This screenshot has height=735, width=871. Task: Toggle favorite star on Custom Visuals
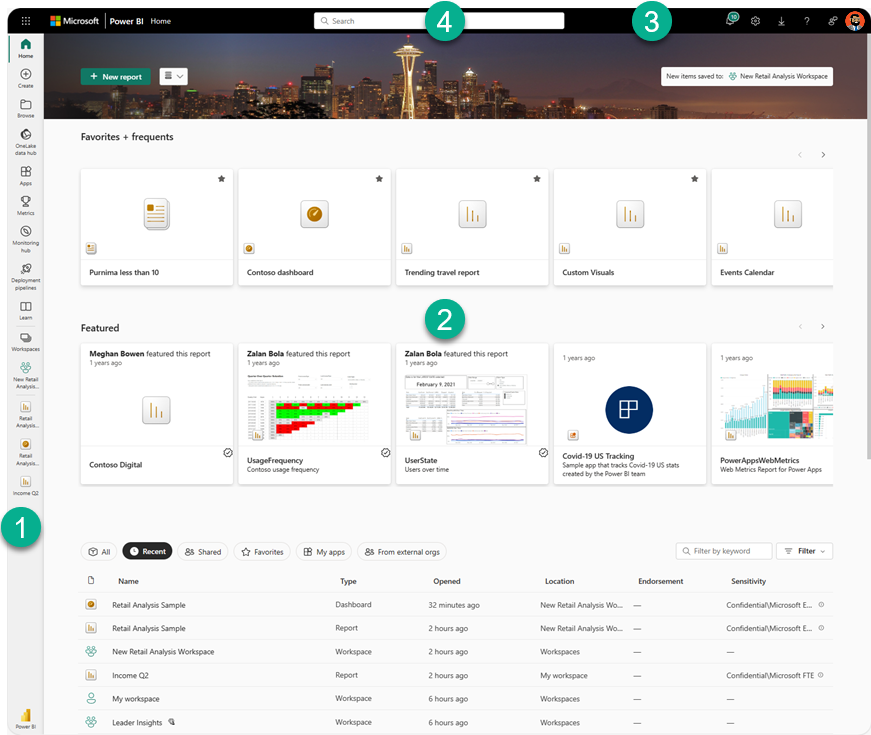(695, 179)
